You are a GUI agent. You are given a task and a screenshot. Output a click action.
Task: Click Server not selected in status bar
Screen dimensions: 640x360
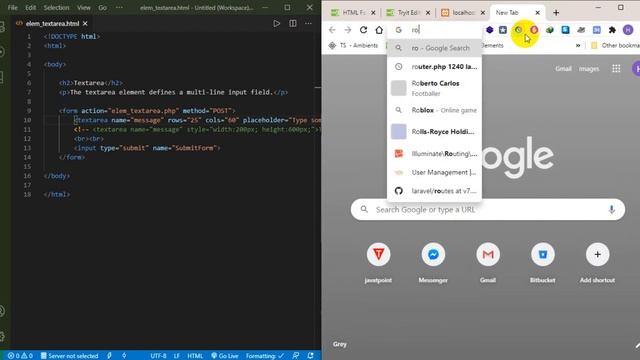[x=69, y=356]
